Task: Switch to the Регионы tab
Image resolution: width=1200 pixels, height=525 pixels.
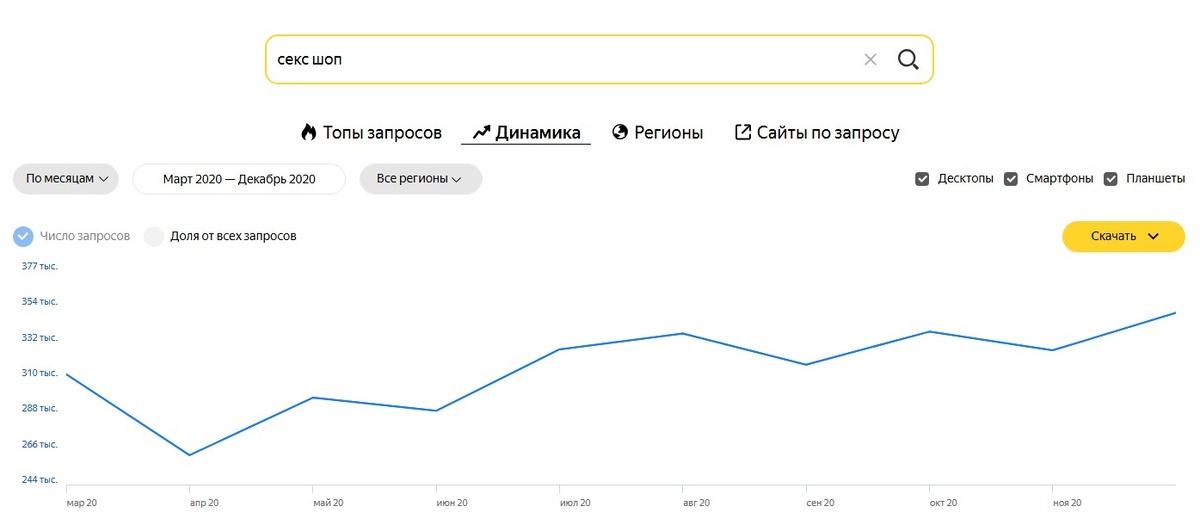Action: click(x=657, y=132)
